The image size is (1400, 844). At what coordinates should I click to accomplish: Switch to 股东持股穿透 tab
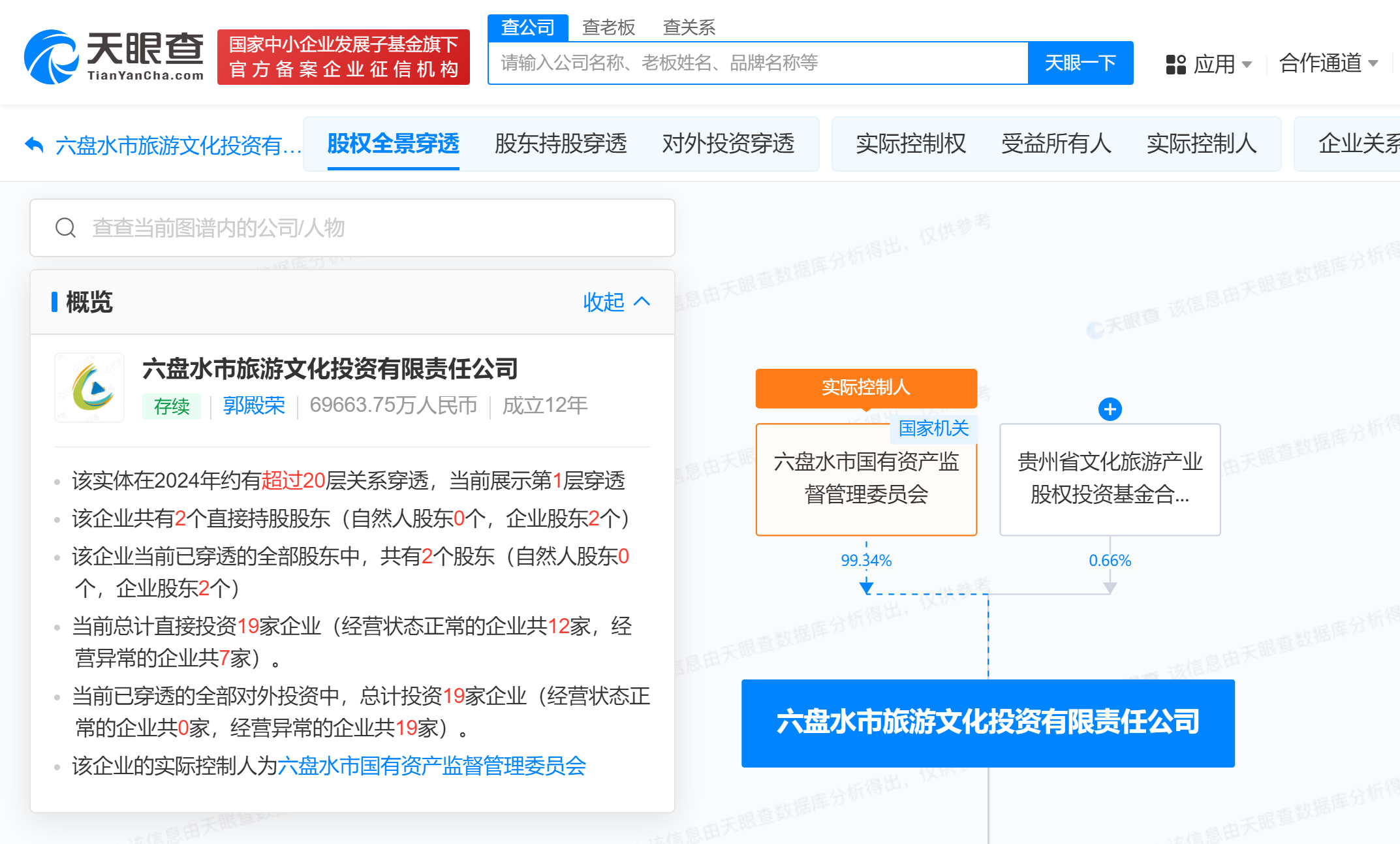pos(561,144)
